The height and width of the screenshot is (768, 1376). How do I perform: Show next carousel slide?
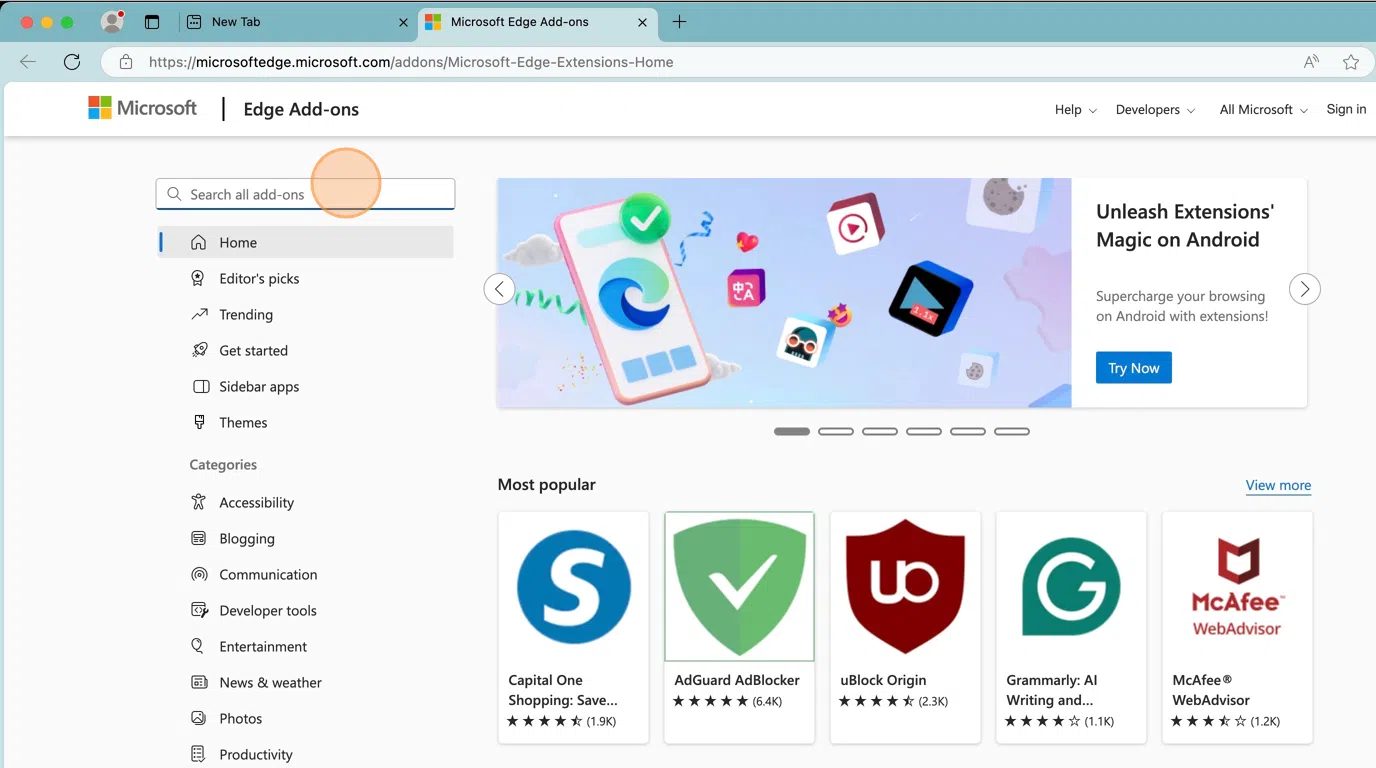[x=1304, y=289]
